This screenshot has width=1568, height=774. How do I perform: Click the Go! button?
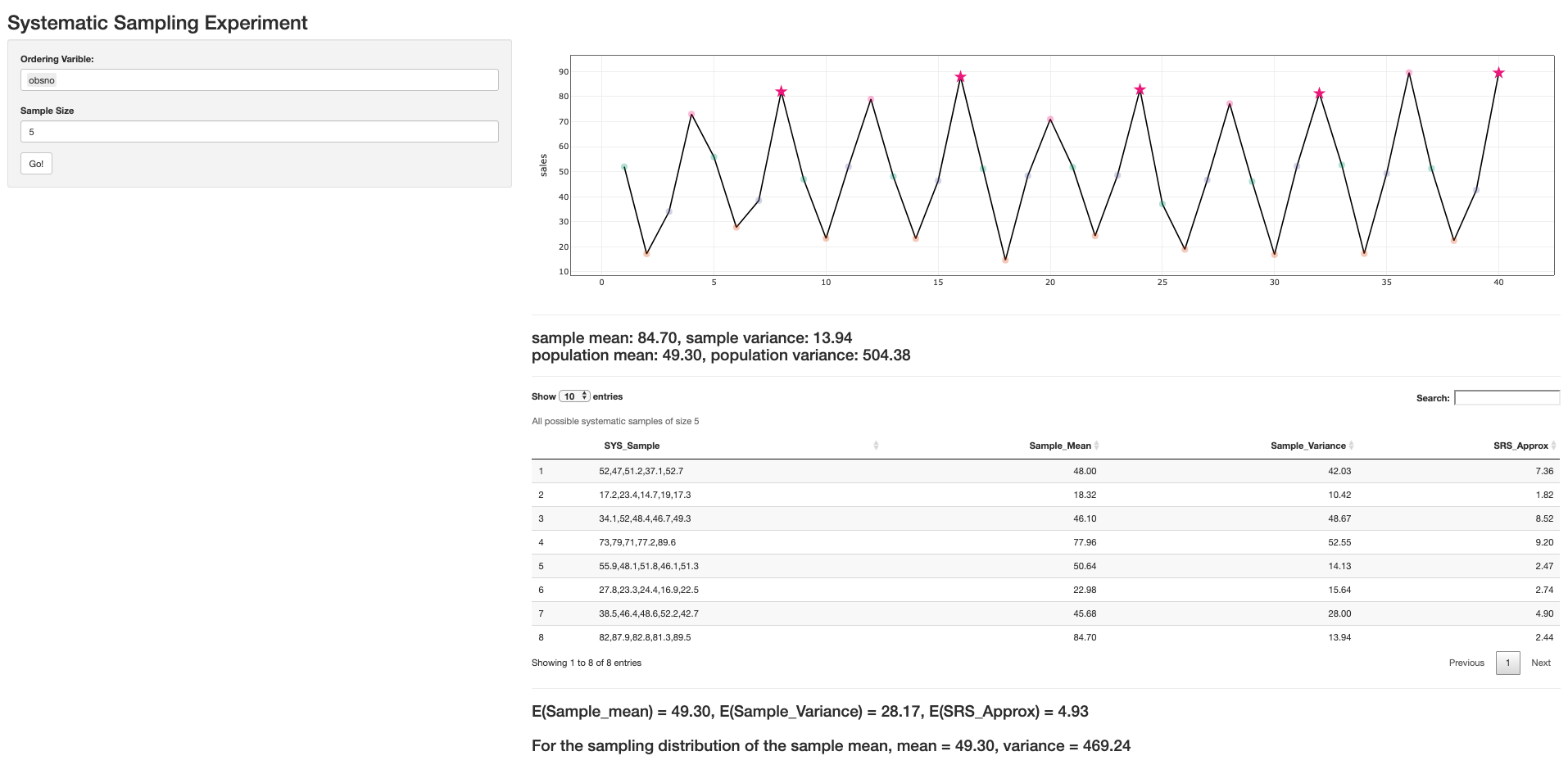(36, 164)
